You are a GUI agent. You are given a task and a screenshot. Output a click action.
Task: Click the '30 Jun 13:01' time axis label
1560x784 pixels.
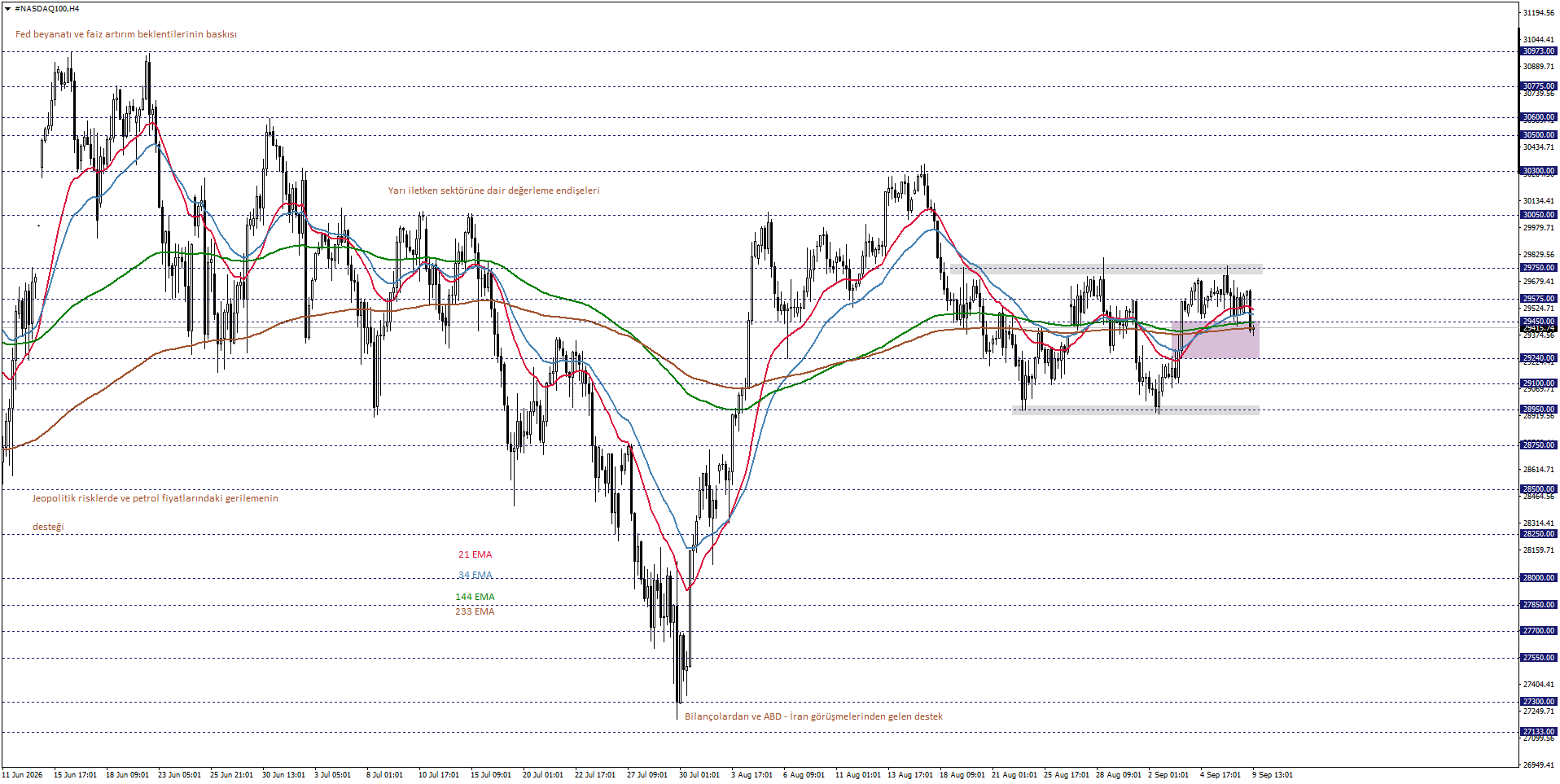tap(283, 775)
